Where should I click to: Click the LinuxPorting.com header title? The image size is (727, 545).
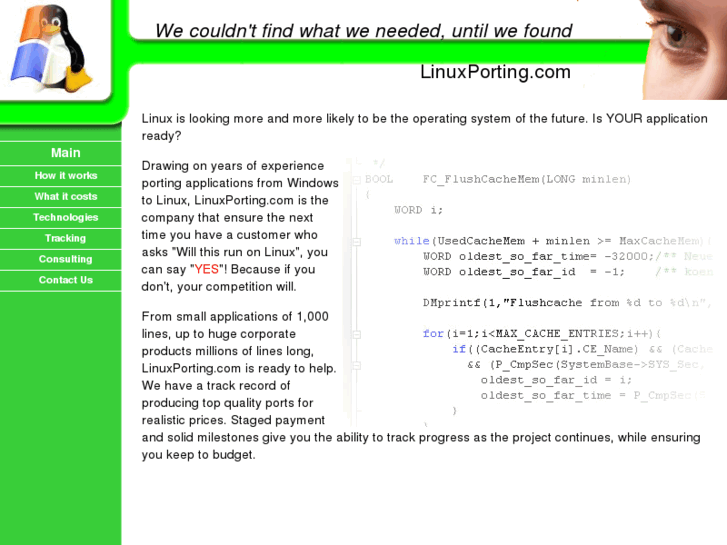[495, 72]
